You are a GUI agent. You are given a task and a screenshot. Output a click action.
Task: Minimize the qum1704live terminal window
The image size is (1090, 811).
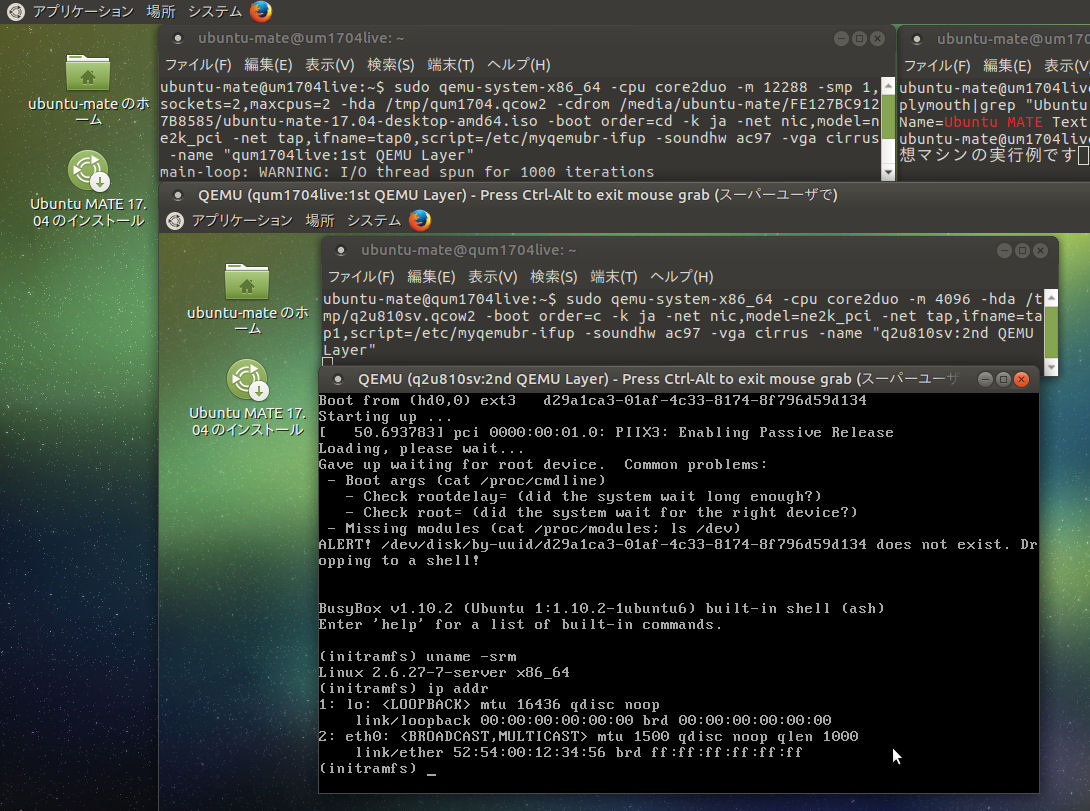1004,250
